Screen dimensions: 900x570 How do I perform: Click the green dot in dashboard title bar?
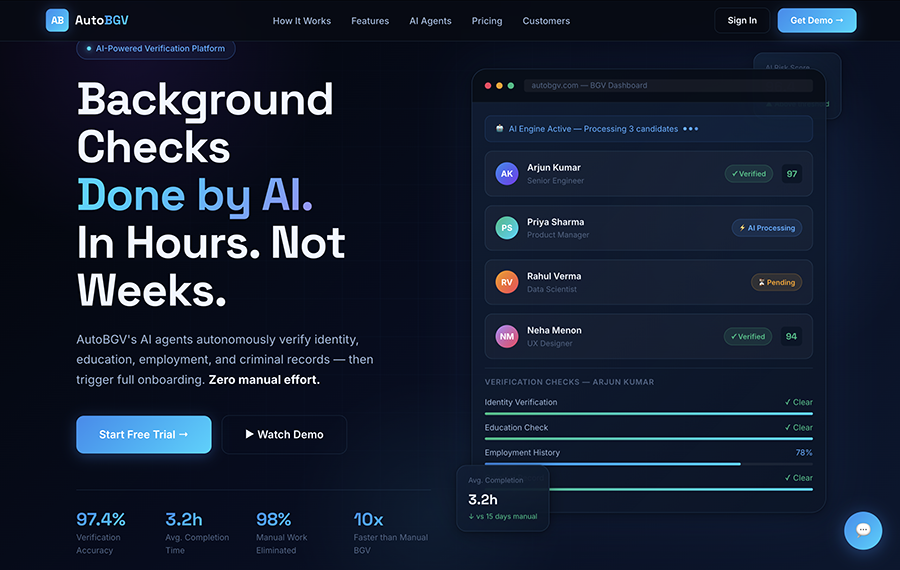(x=511, y=86)
